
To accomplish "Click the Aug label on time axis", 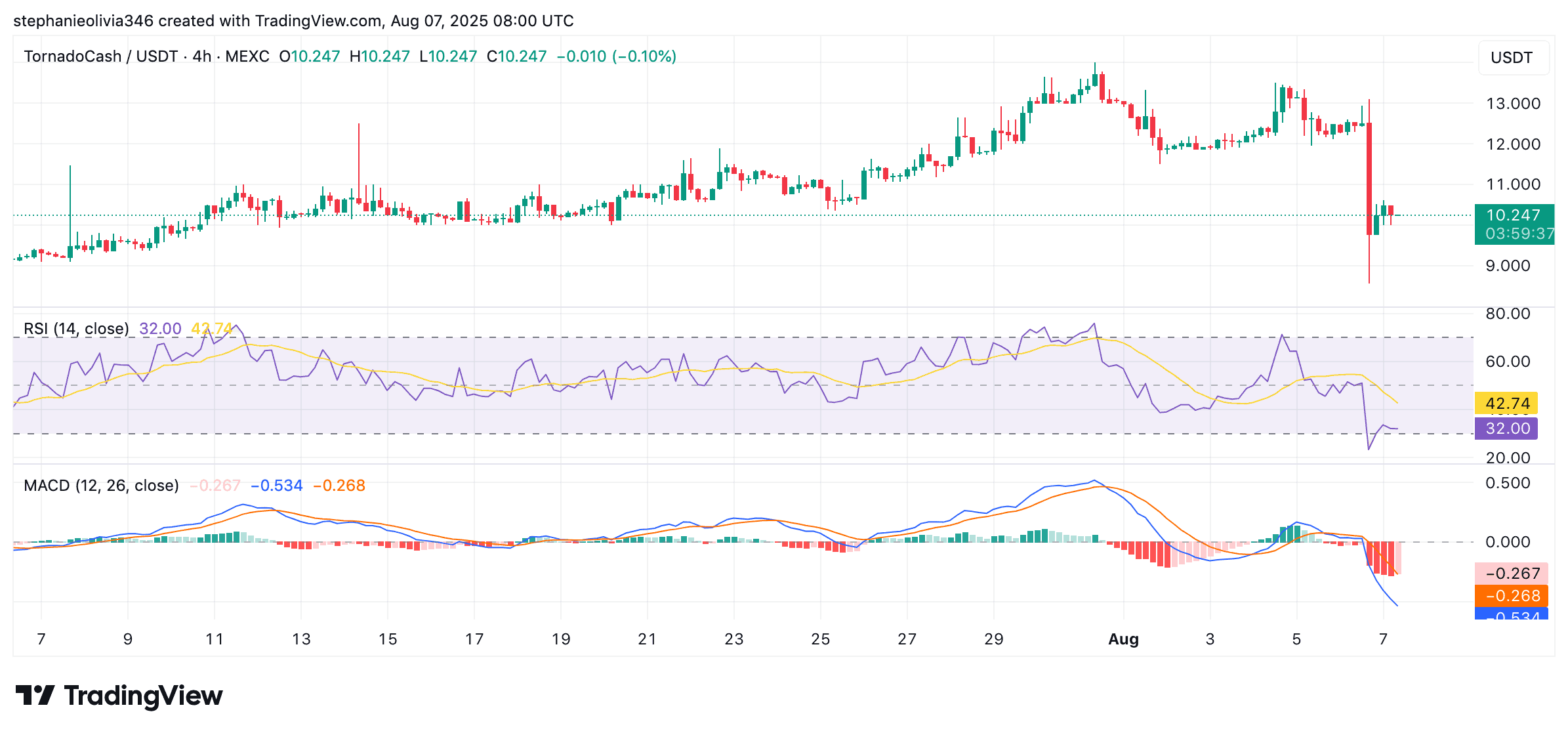I will point(1123,639).
